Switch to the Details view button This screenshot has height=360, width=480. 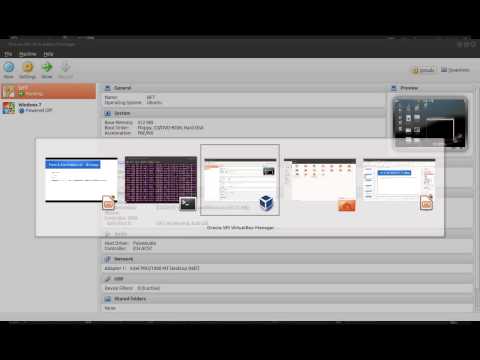click(x=424, y=70)
